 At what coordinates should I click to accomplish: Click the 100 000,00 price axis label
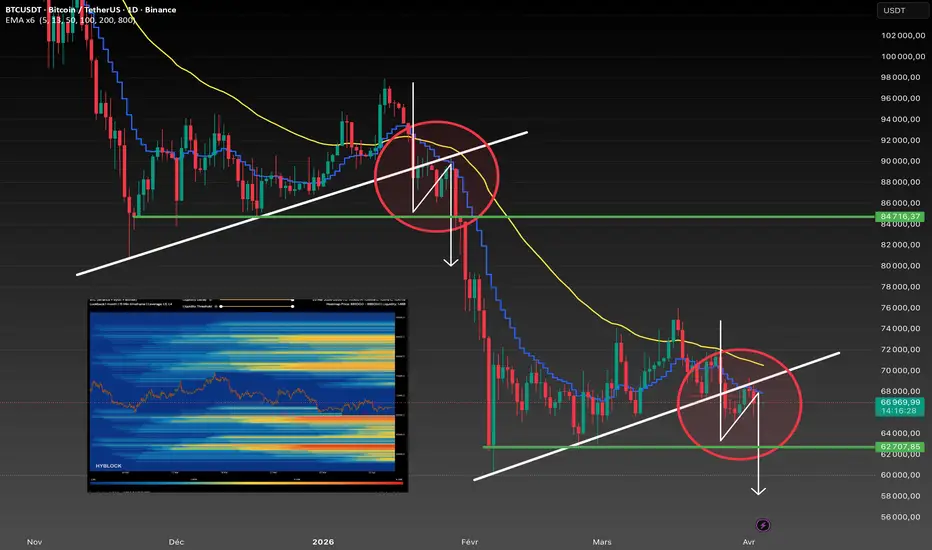[x=903, y=56]
